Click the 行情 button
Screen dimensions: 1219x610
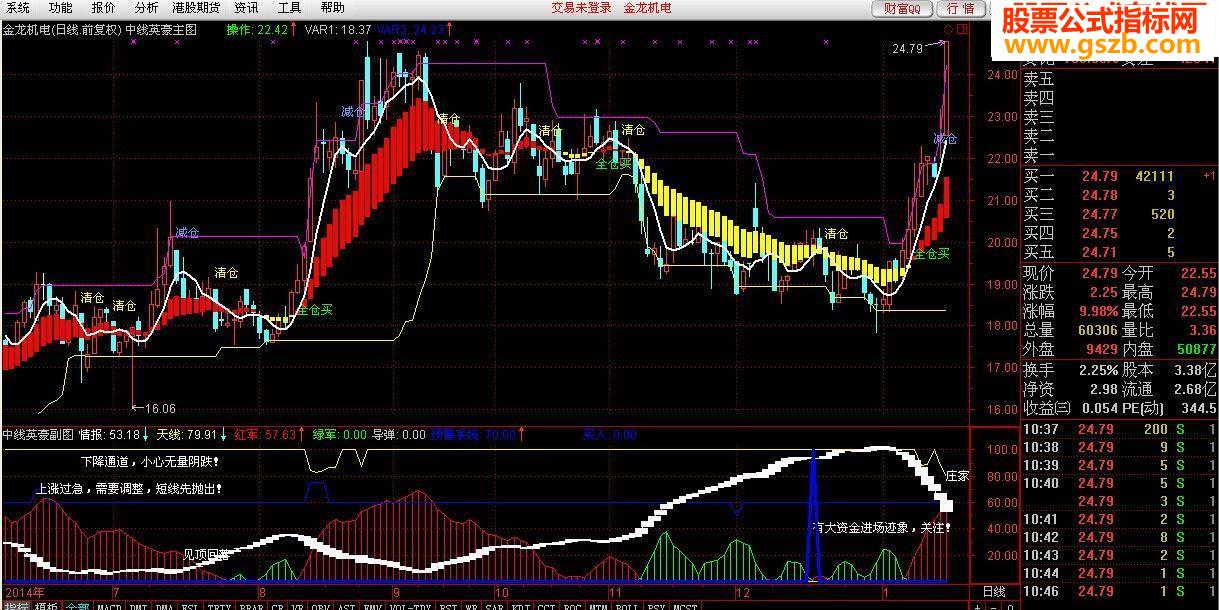pos(959,8)
